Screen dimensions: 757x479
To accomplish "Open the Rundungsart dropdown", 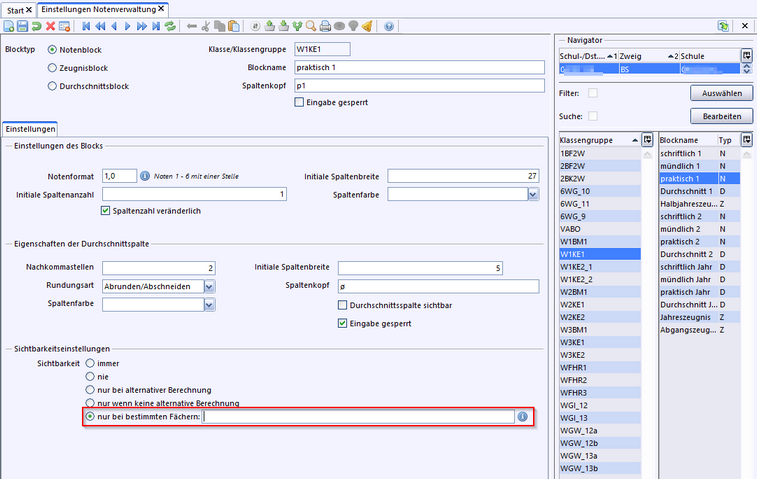I will pos(209,286).
